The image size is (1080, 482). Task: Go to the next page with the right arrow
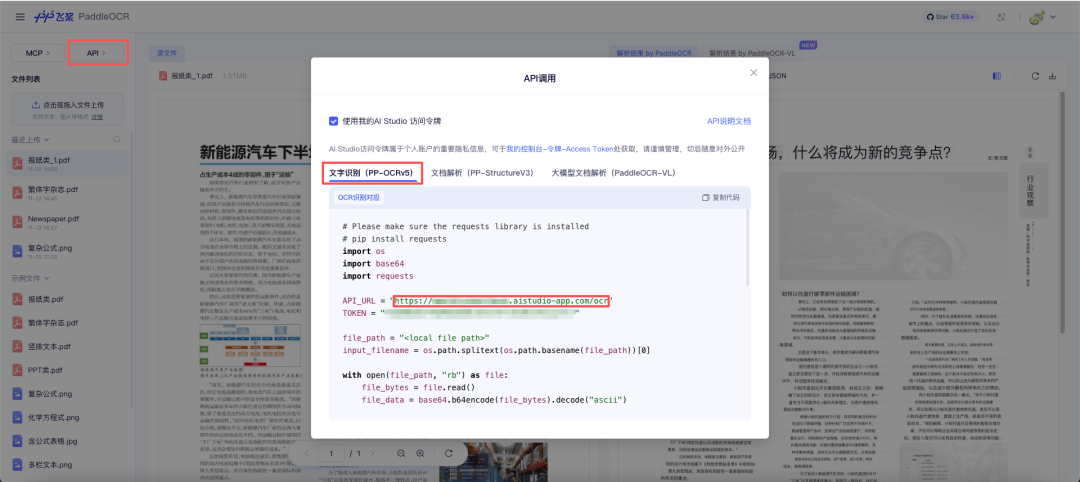pos(373,453)
